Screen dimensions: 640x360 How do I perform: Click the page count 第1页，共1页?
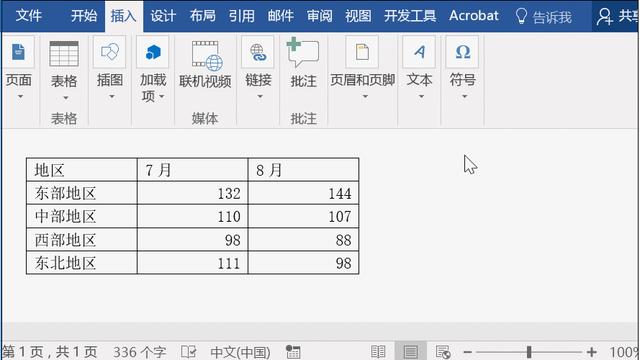pos(50,351)
